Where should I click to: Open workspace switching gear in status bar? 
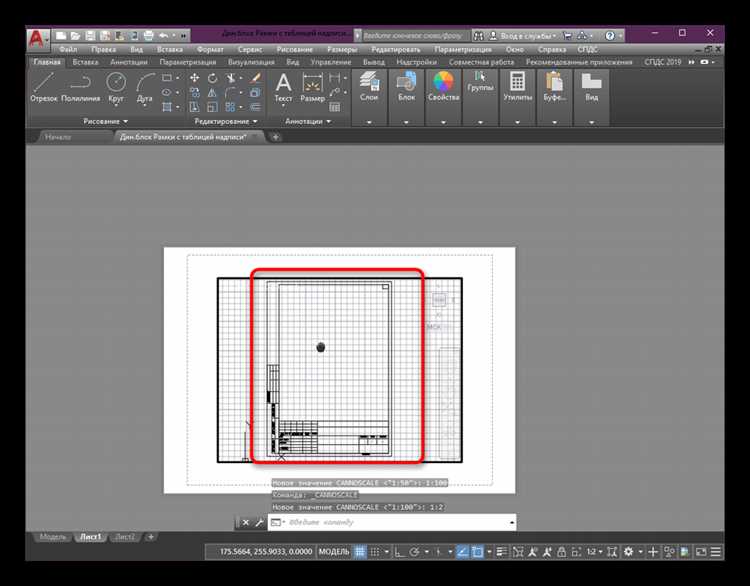tap(629, 552)
